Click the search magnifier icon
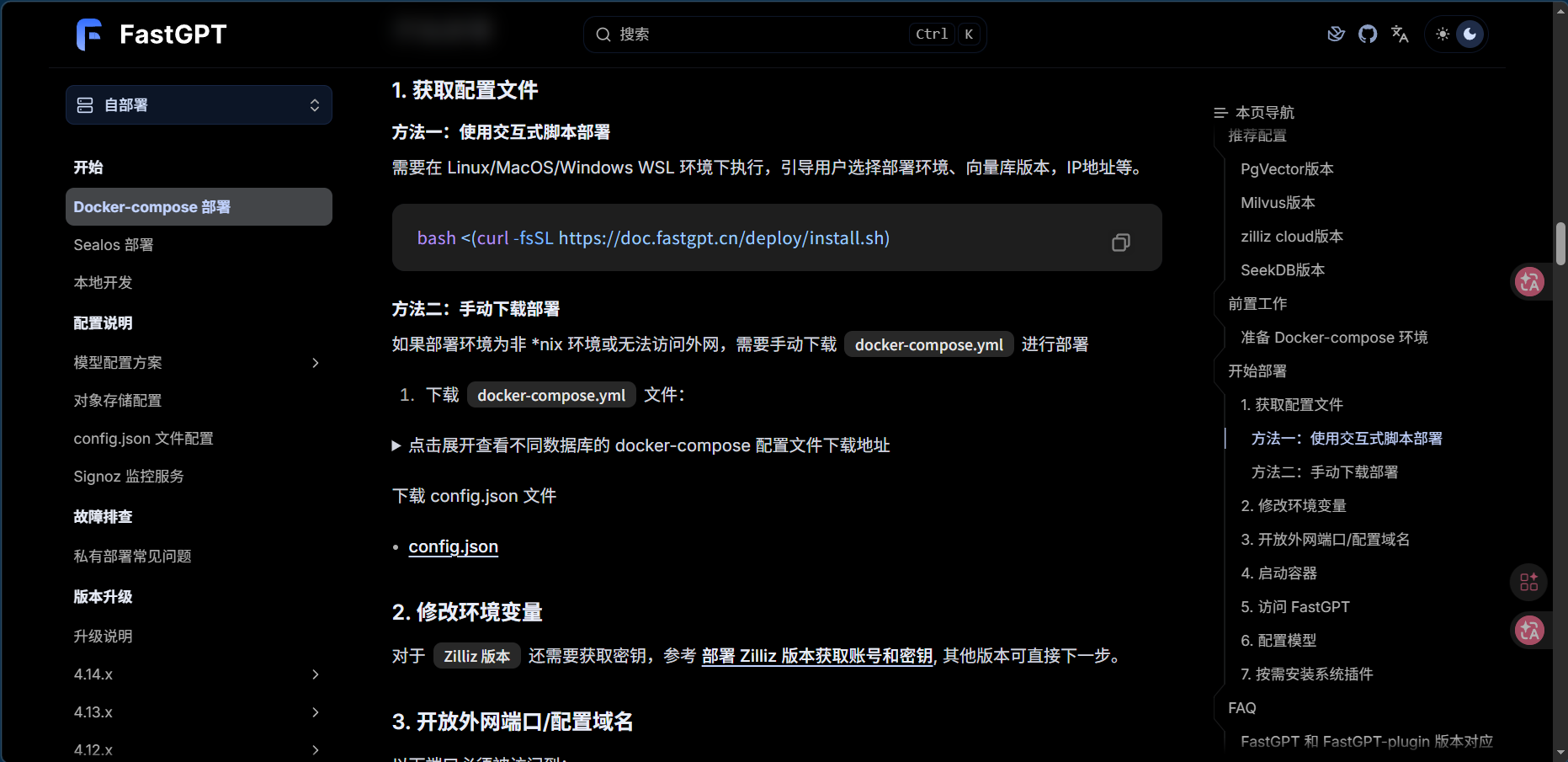The image size is (1568, 762). (x=603, y=35)
